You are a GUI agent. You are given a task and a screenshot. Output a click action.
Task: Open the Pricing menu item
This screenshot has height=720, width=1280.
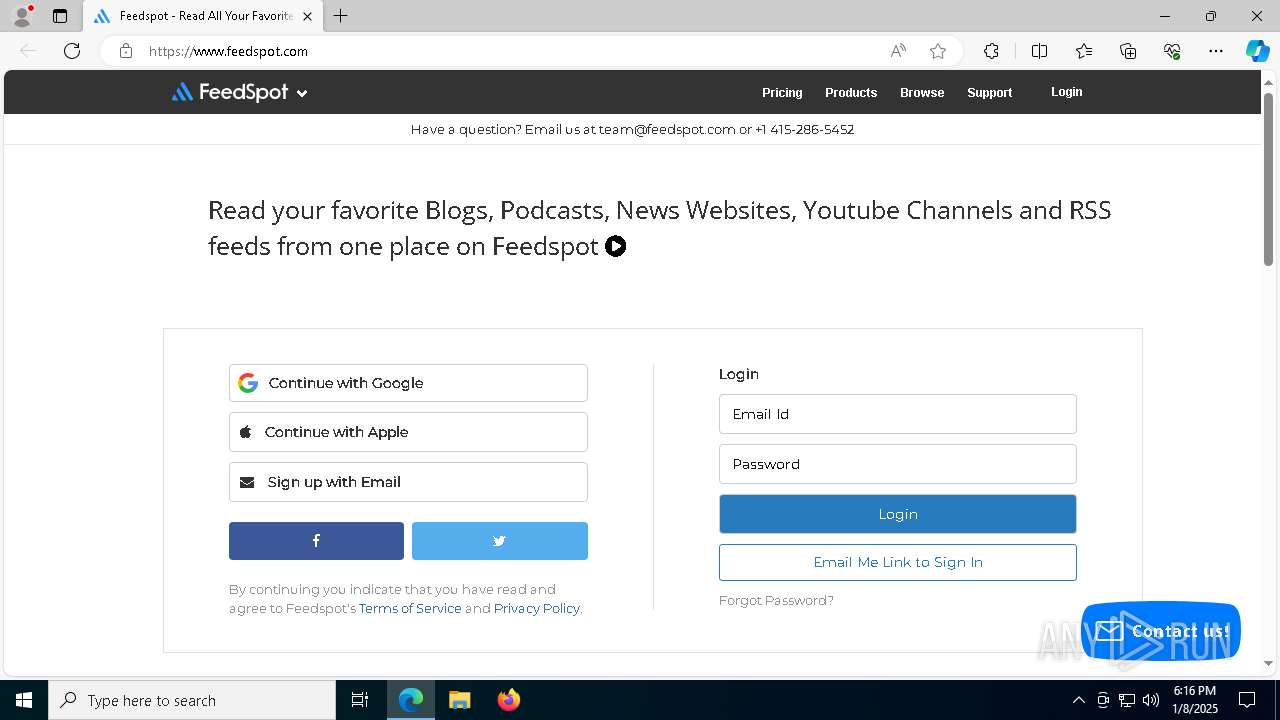(x=782, y=92)
